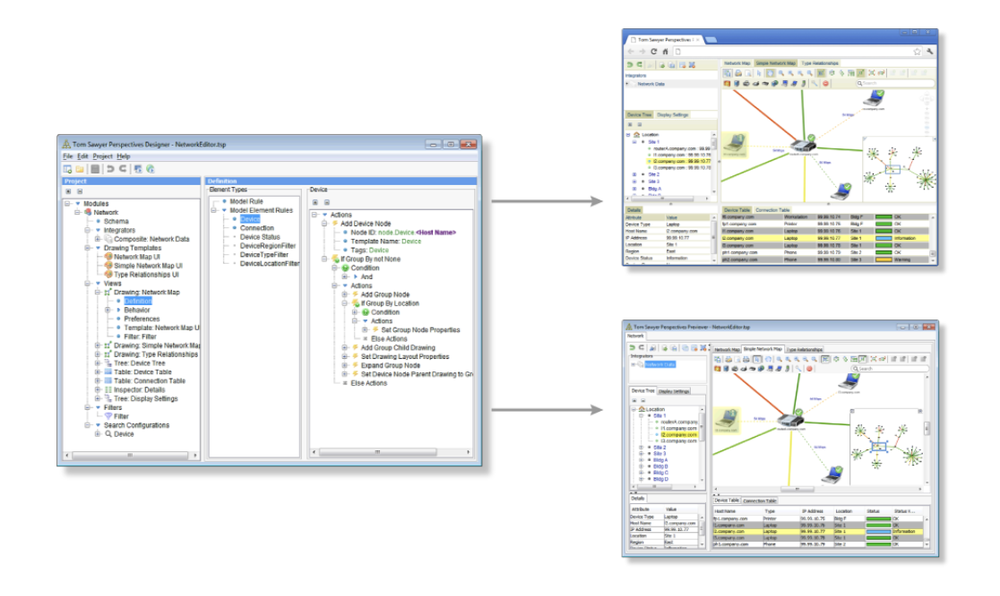This screenshot has height=596, width=1000.
Task: Click the bookmark star in browser address bar
Action: click(x=917, y=52)
